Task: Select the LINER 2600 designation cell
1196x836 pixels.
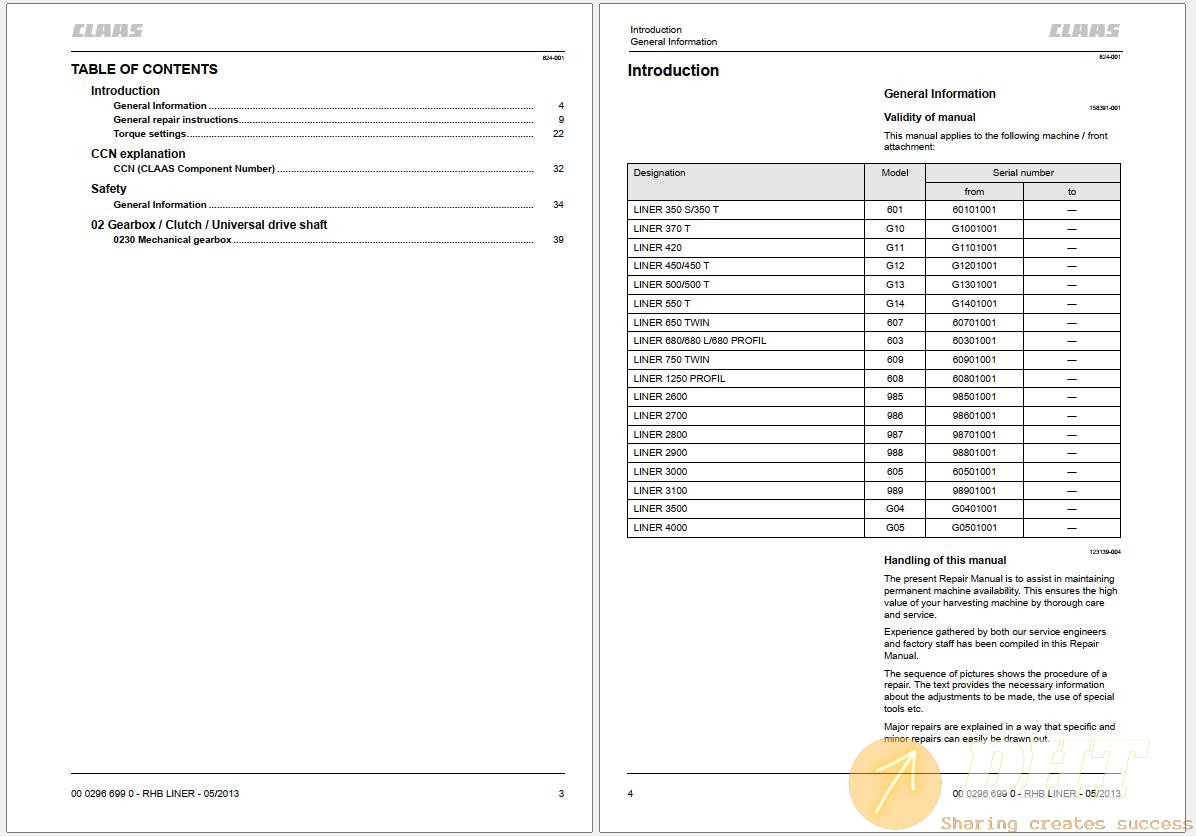Action: pos(746,397)
